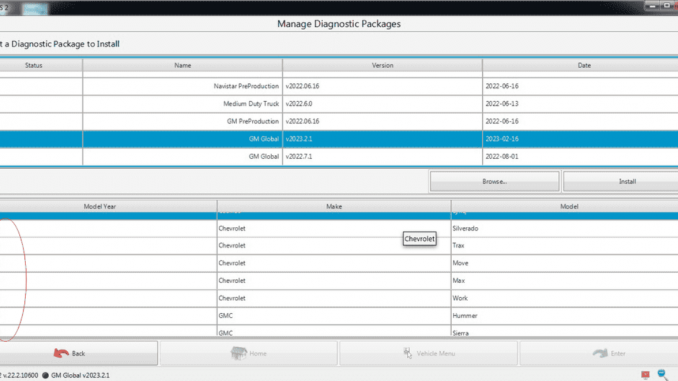Sort packages by Version column header

pos(382,65)
